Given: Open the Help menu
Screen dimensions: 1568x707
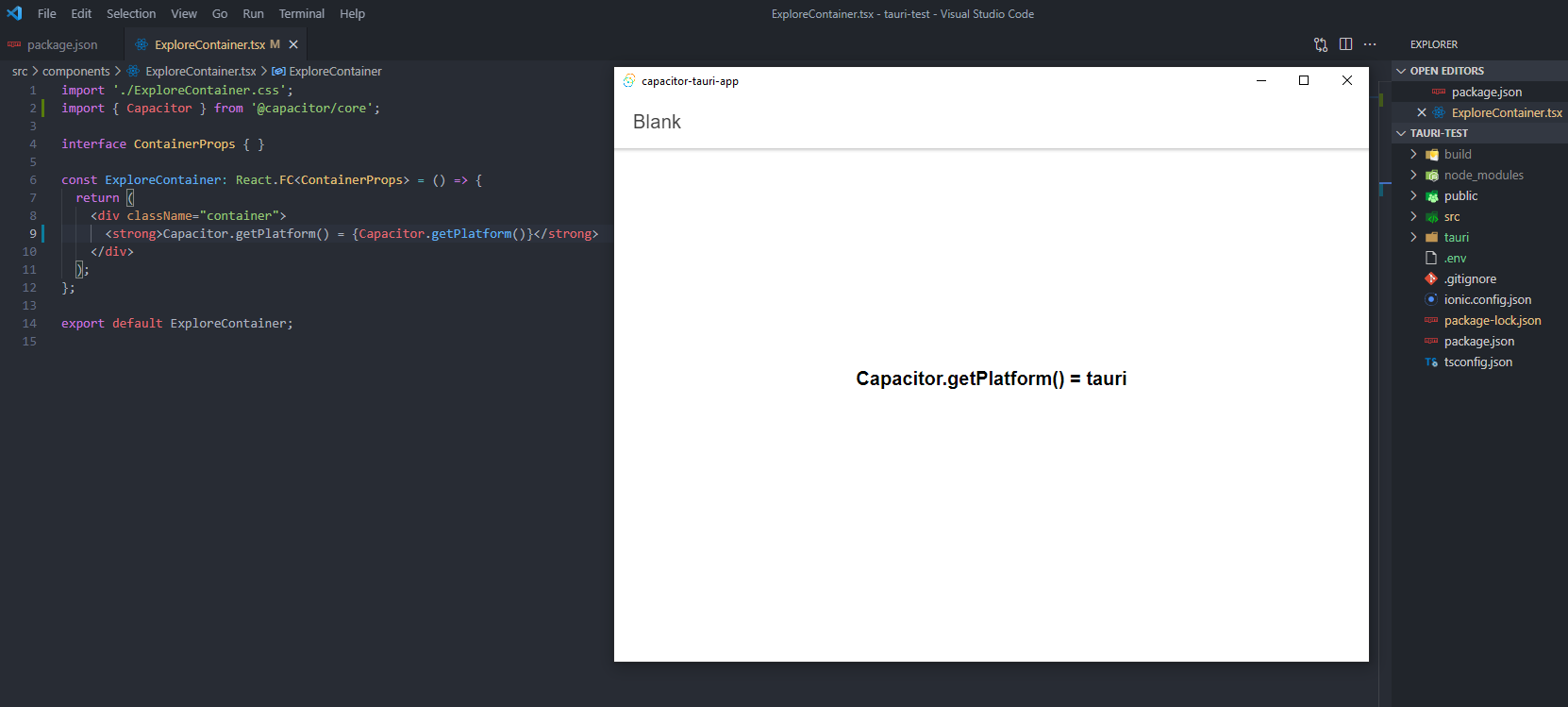Looking at the screenshot, I should (x=352, y=14).
